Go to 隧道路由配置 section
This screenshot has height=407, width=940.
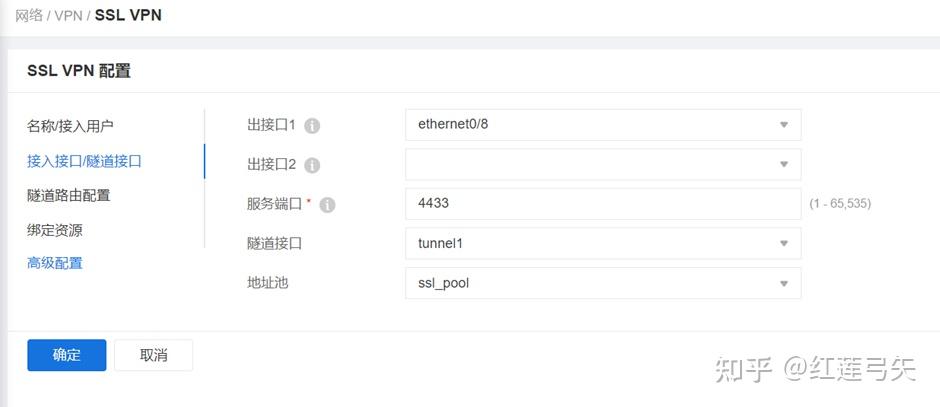tap(69, 195)
